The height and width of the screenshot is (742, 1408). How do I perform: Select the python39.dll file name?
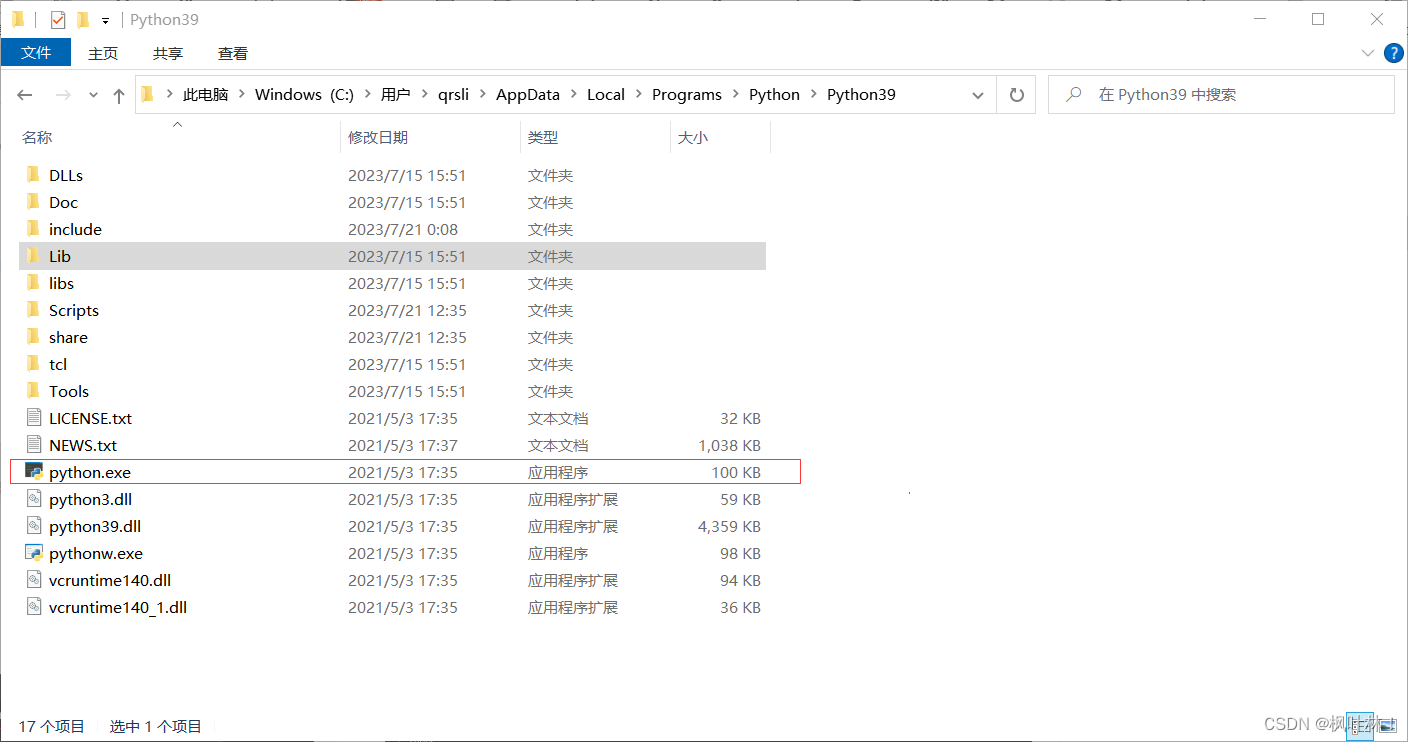tap(95, 526)
